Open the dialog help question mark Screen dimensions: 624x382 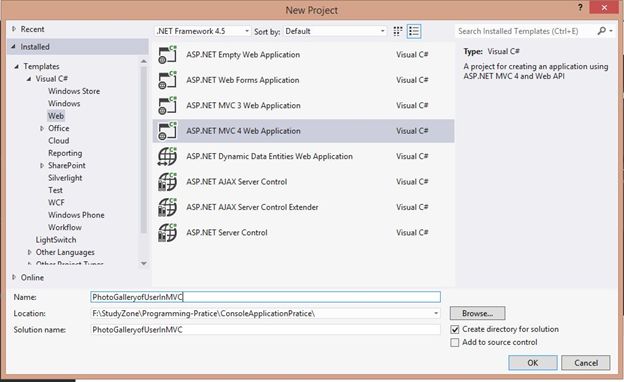[580, 7]
